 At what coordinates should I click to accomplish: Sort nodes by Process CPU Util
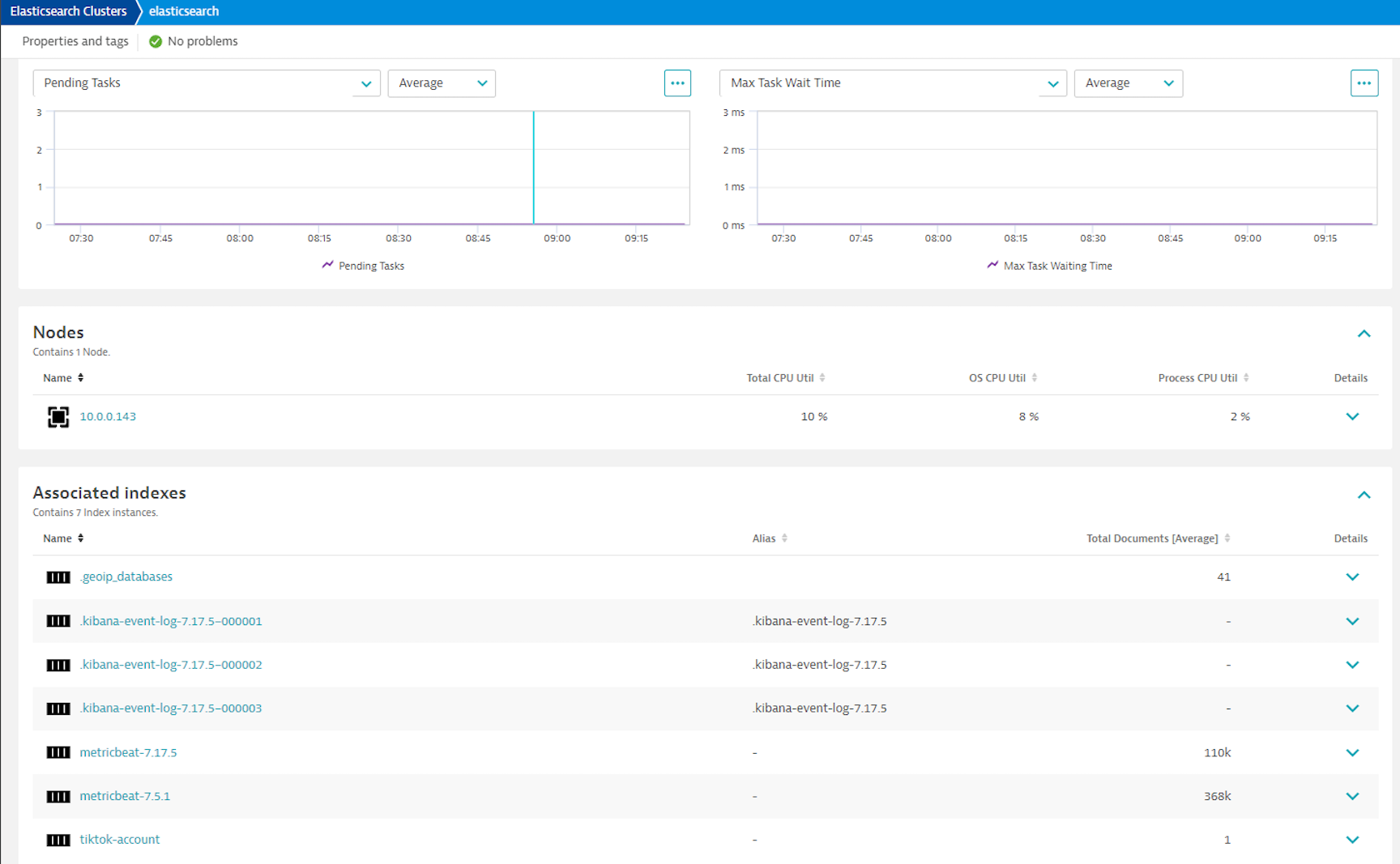1246,378
